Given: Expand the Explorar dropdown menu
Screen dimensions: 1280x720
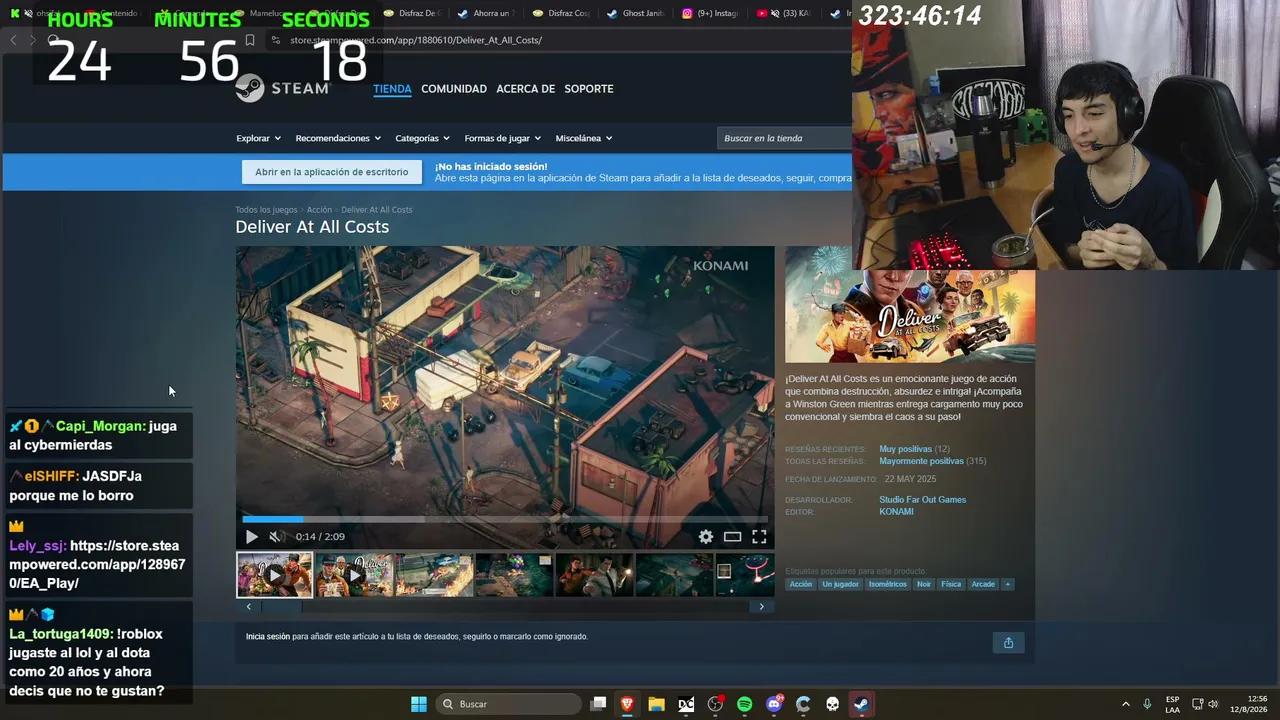Looking at the screenshot, I should pos(258,138).
